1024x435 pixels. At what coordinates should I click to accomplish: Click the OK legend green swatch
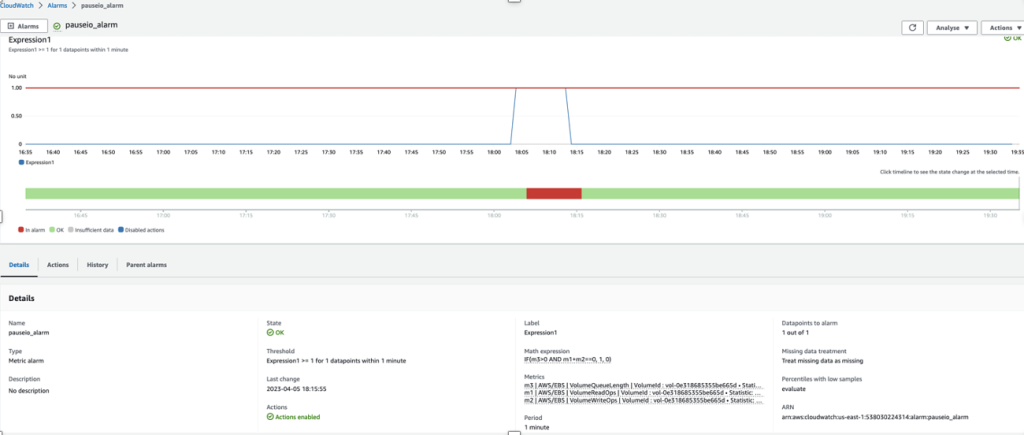[x=52, y=230]
